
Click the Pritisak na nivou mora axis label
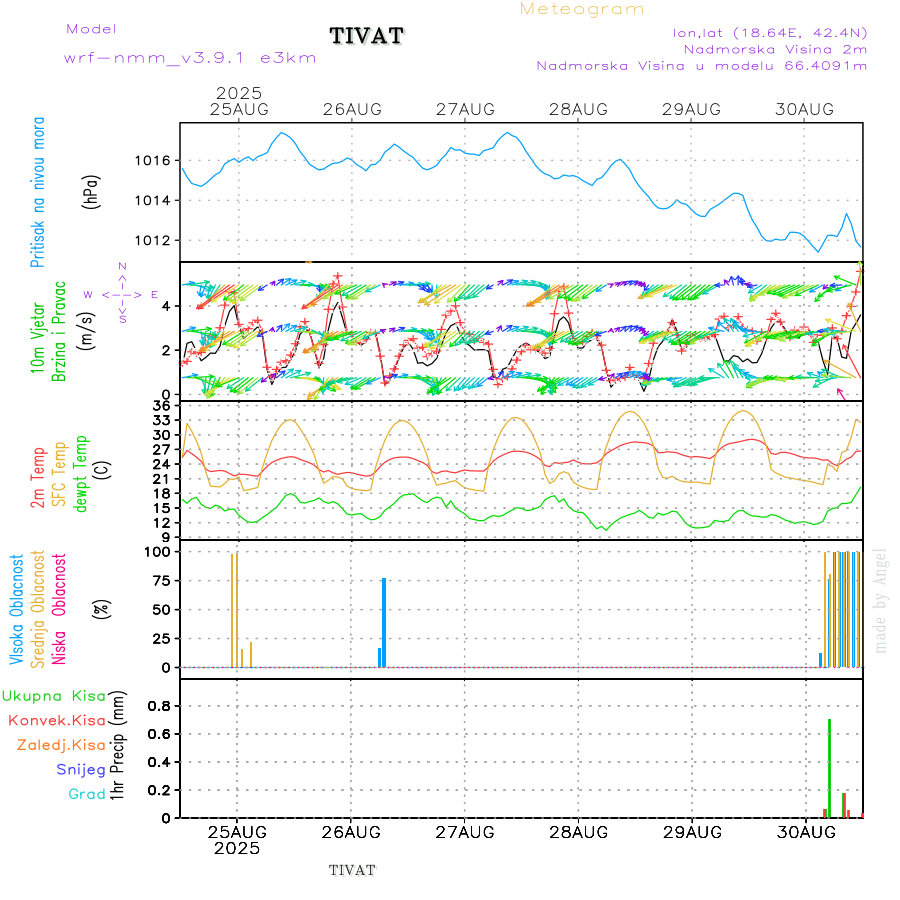[38, 191]
